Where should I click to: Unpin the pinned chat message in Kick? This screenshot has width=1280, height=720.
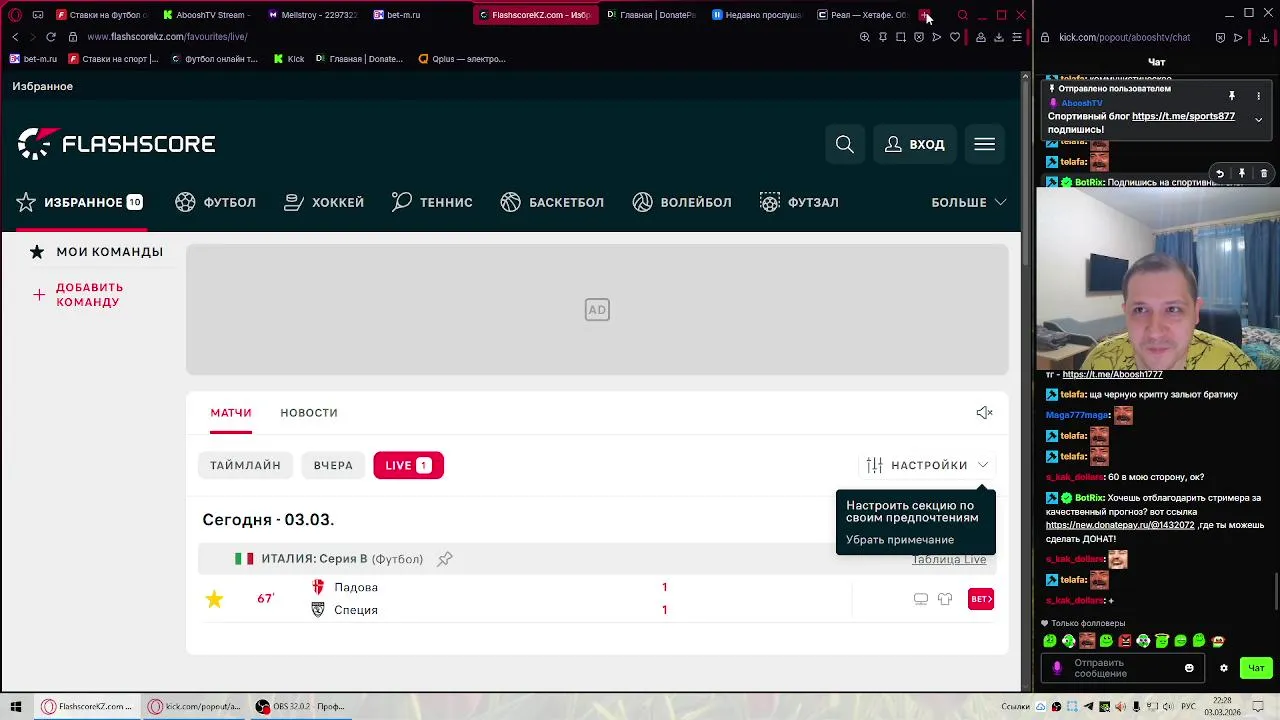point(1232,96)
